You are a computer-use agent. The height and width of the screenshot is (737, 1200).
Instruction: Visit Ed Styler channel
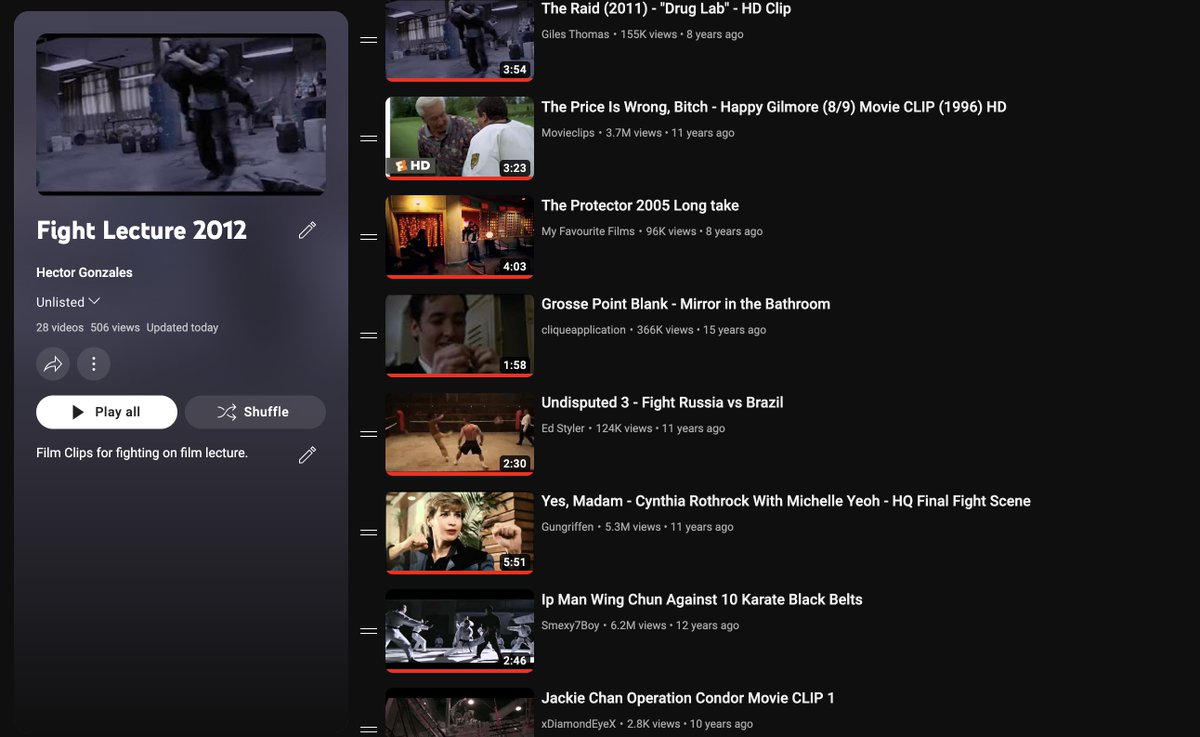tap(563, 428)
